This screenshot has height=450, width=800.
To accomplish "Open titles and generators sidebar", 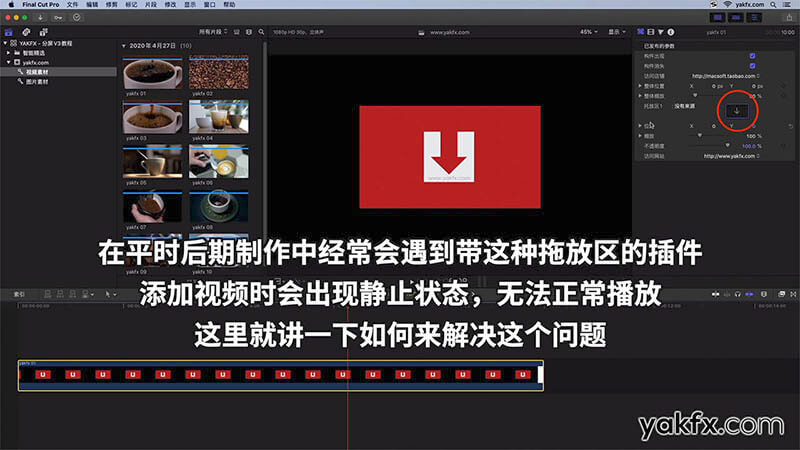I will 43,32.
